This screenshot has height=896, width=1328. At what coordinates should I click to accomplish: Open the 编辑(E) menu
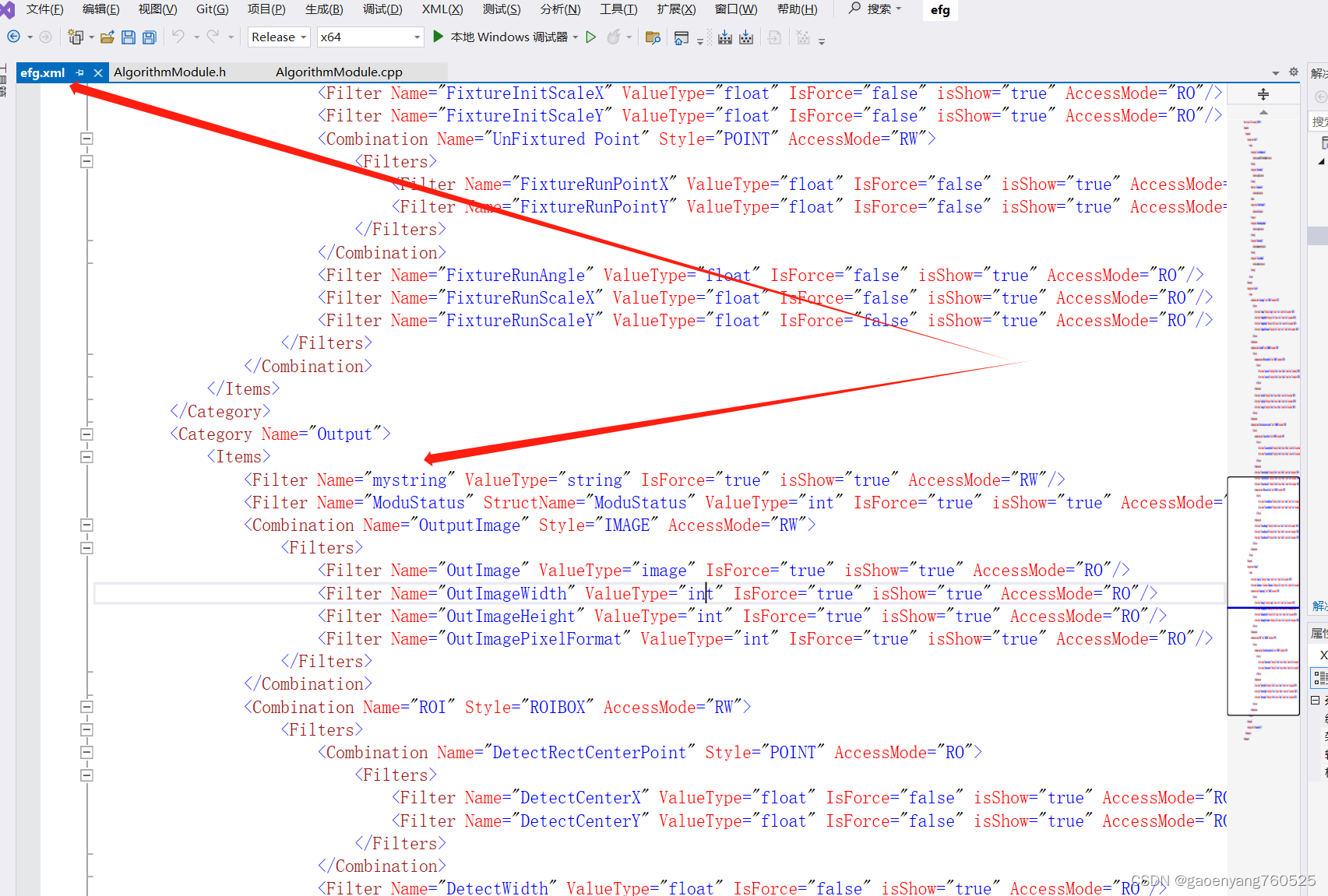click(x=100, y=9)
